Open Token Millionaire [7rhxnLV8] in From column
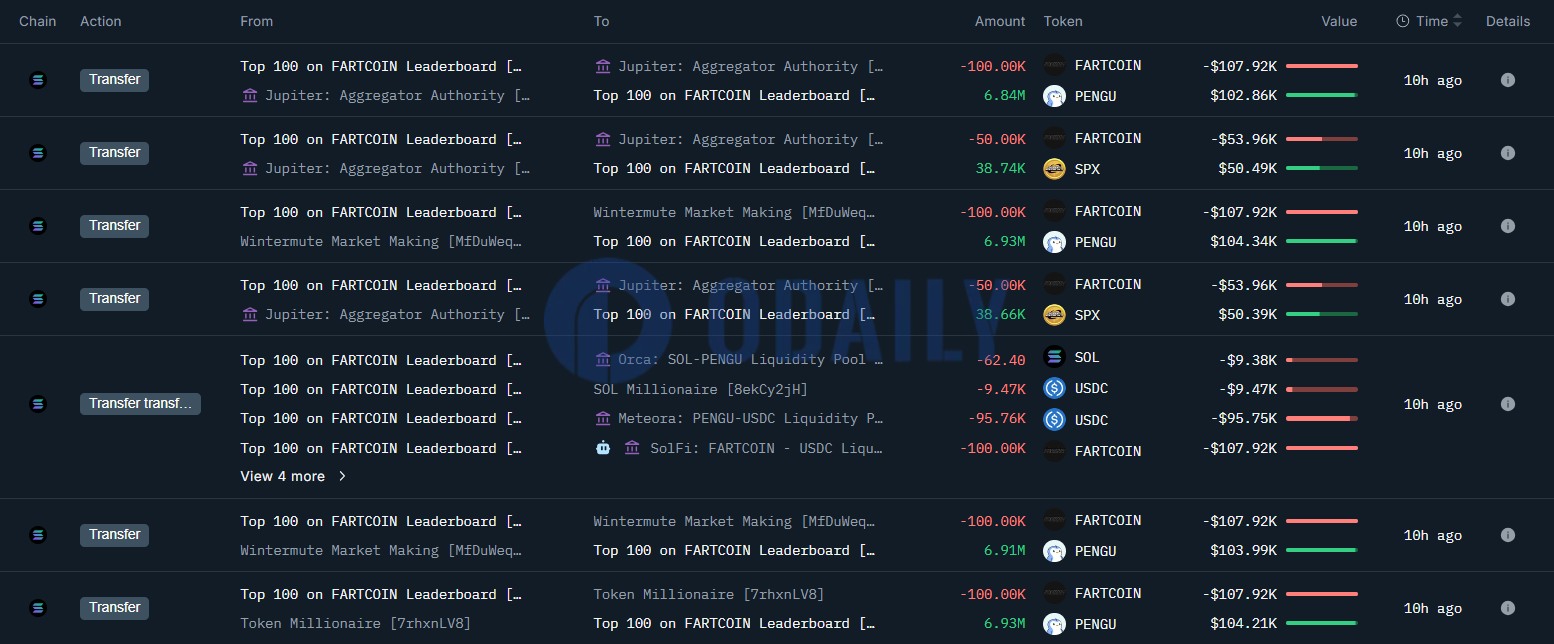 point(355,623)
